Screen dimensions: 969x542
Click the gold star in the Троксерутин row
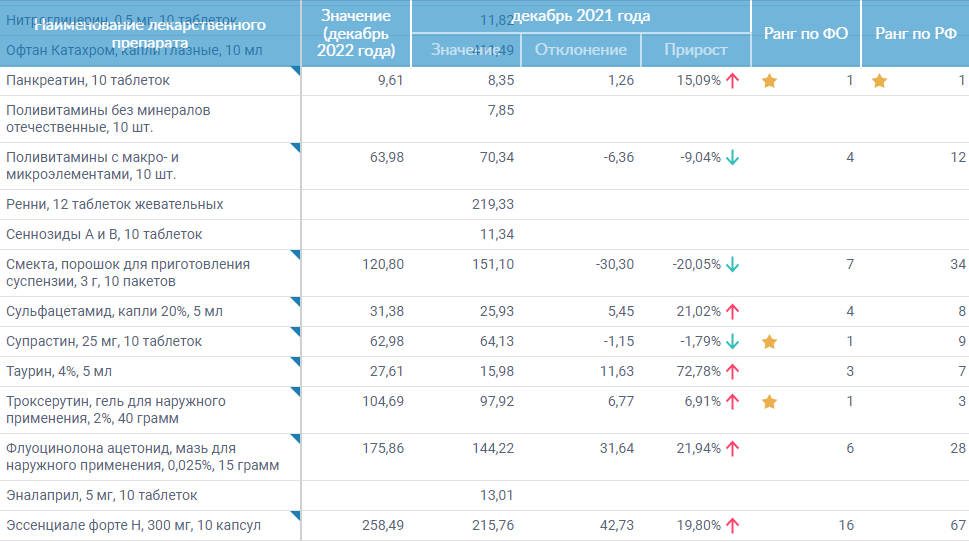[769, 402]
